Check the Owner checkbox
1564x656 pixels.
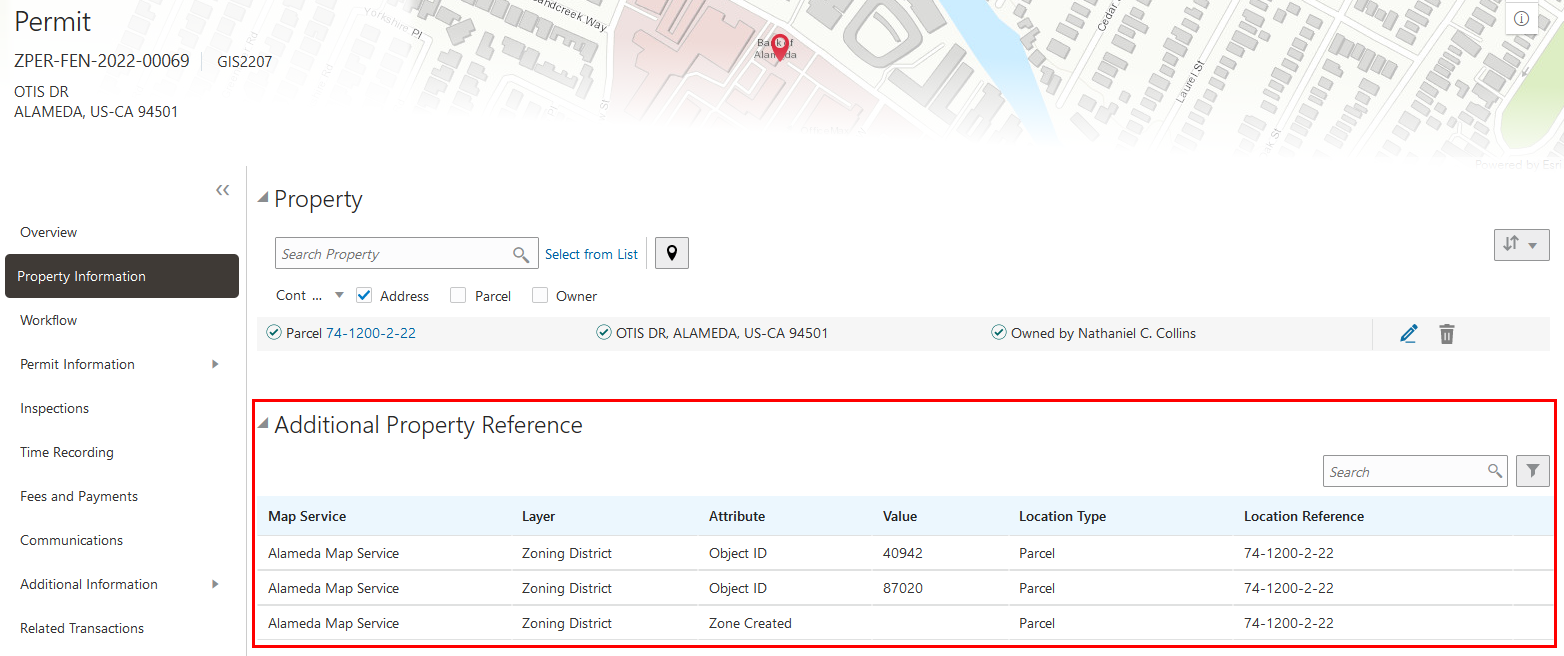[540, 296]
